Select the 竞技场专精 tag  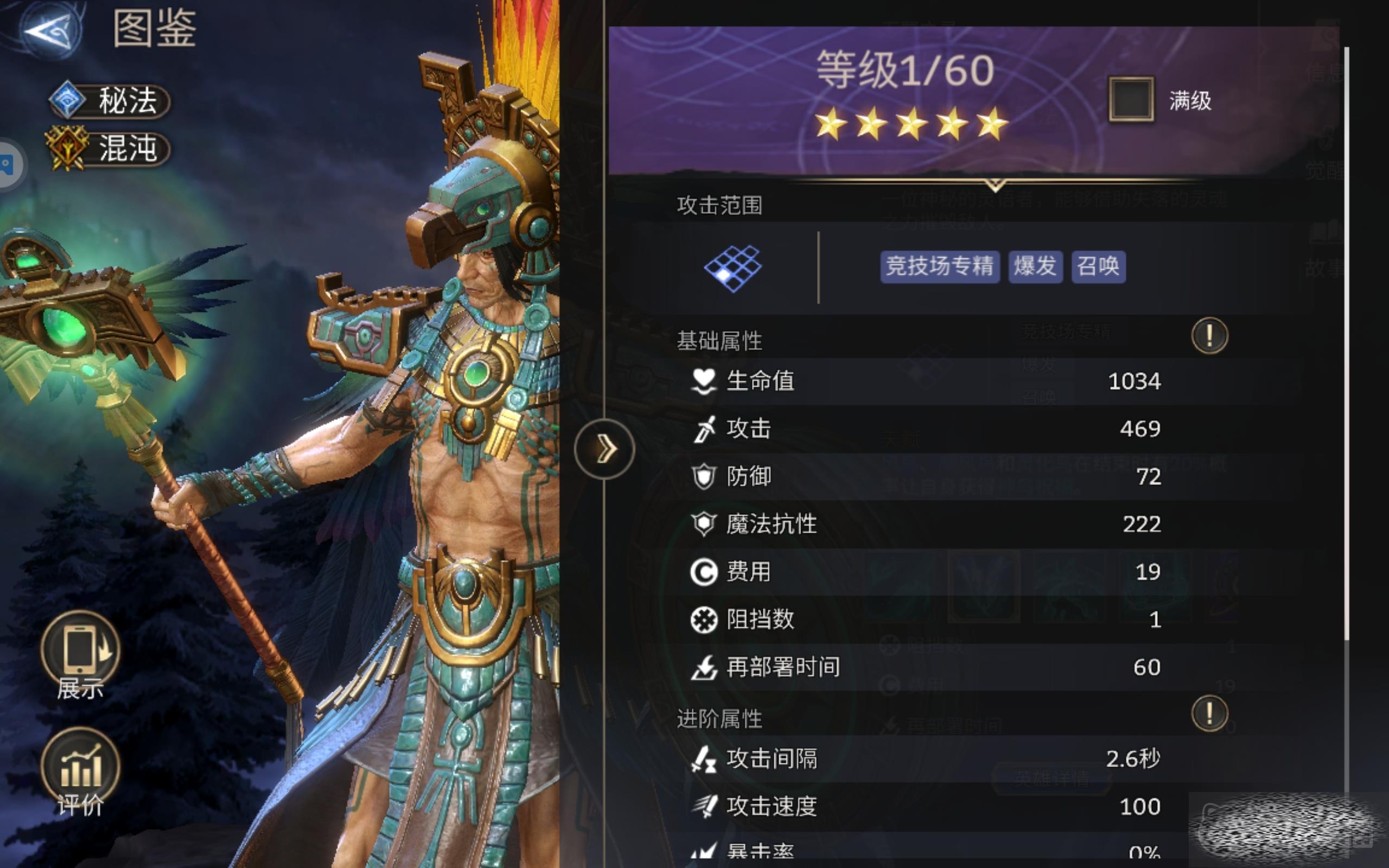pyautogui.click(x=940, y=266)
